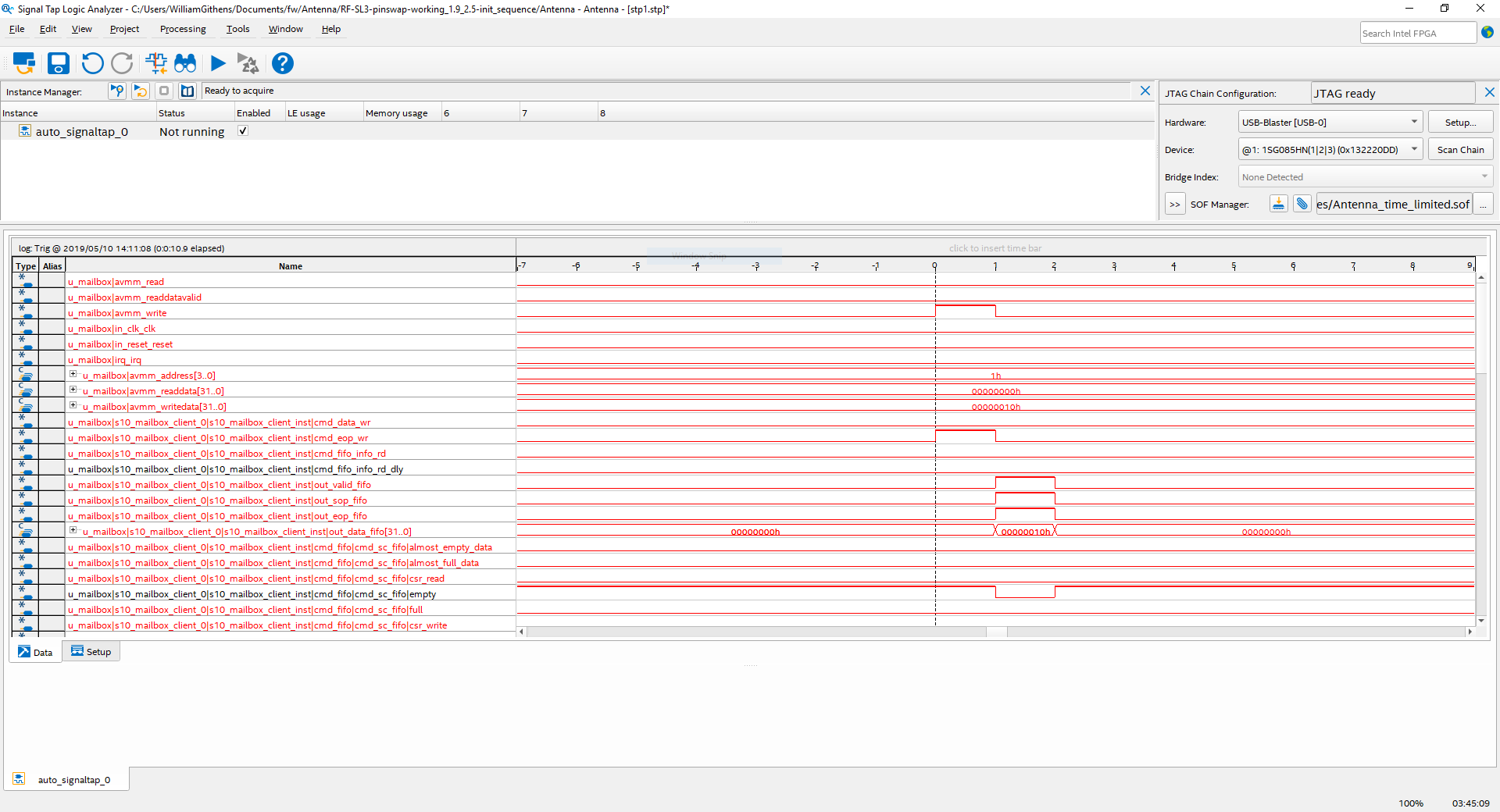Screen dimensions: 1500x812
Task: Click the type icon for irq_irq signal
Action: click(26, 359)
